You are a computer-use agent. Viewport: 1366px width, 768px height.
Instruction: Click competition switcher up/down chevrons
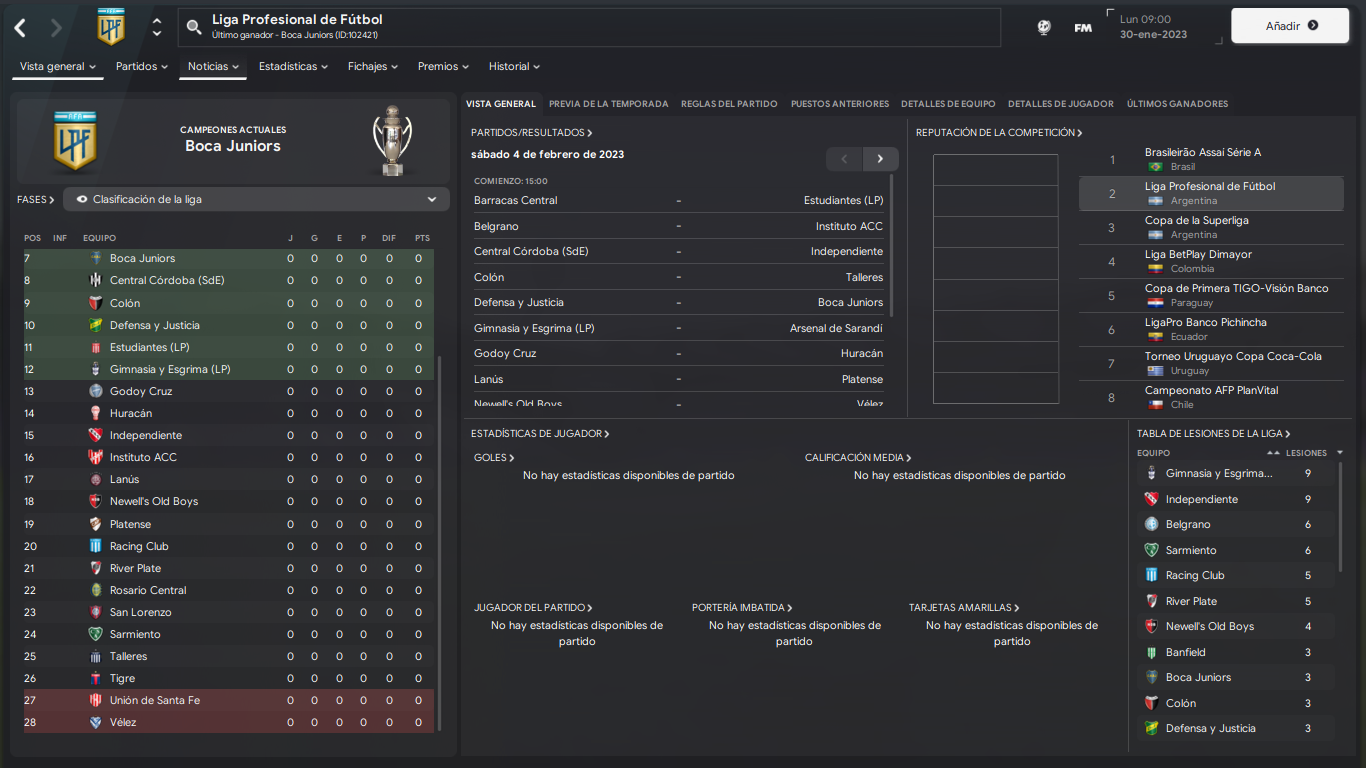coord(157,27)
